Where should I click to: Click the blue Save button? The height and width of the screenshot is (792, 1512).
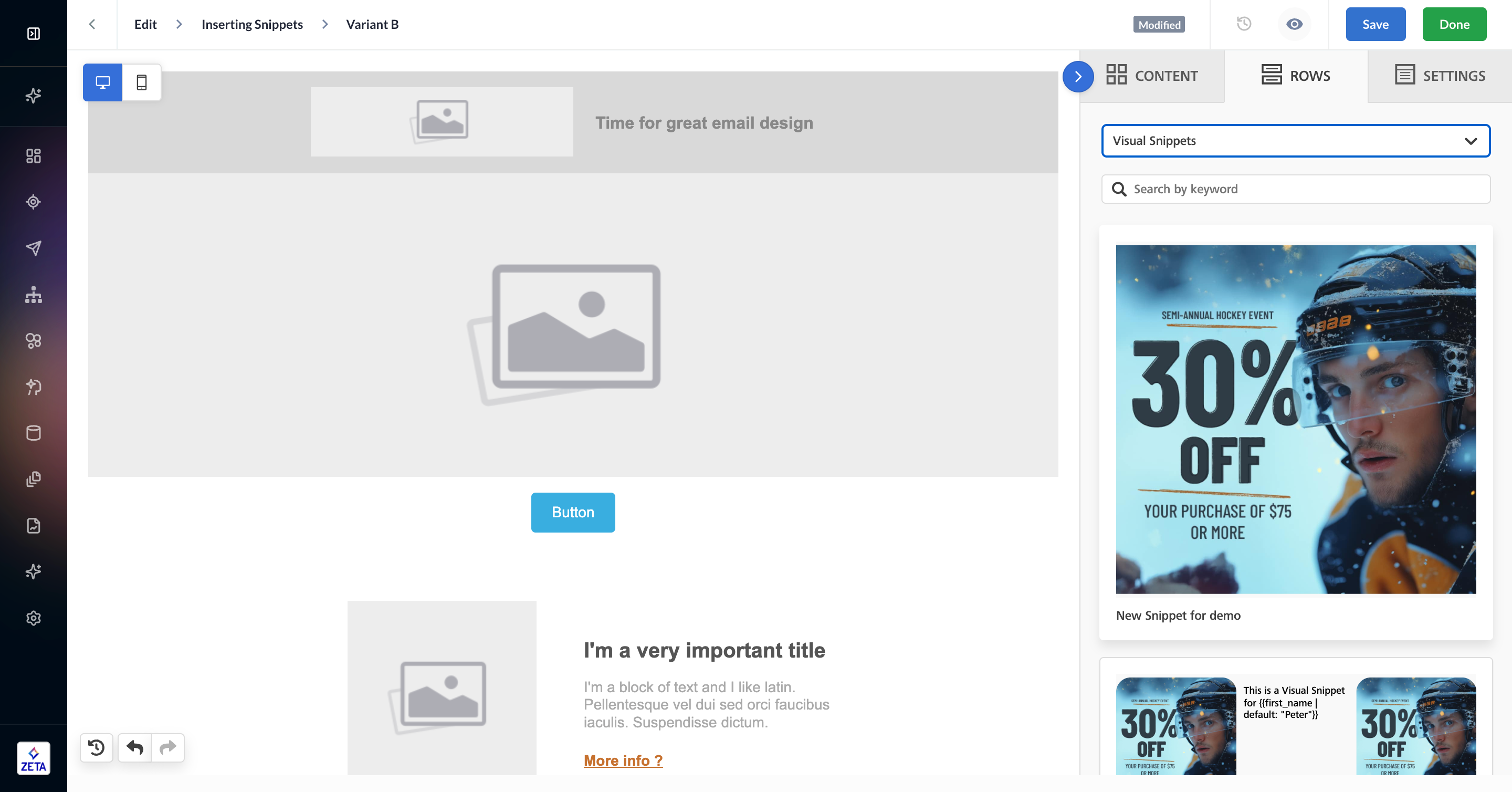click(1375, 24)
